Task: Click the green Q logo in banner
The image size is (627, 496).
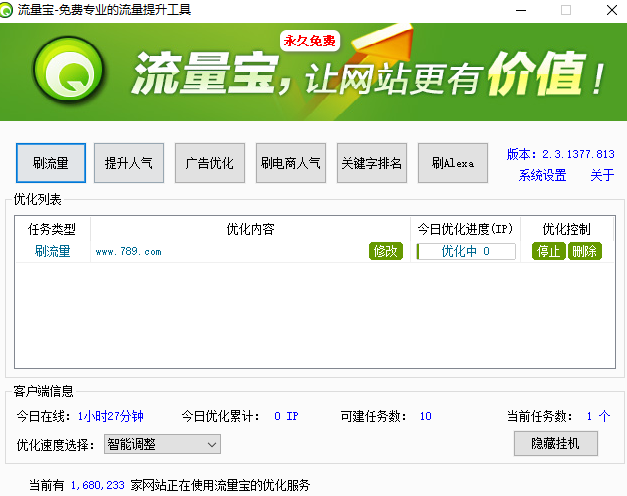Action: 68,70
